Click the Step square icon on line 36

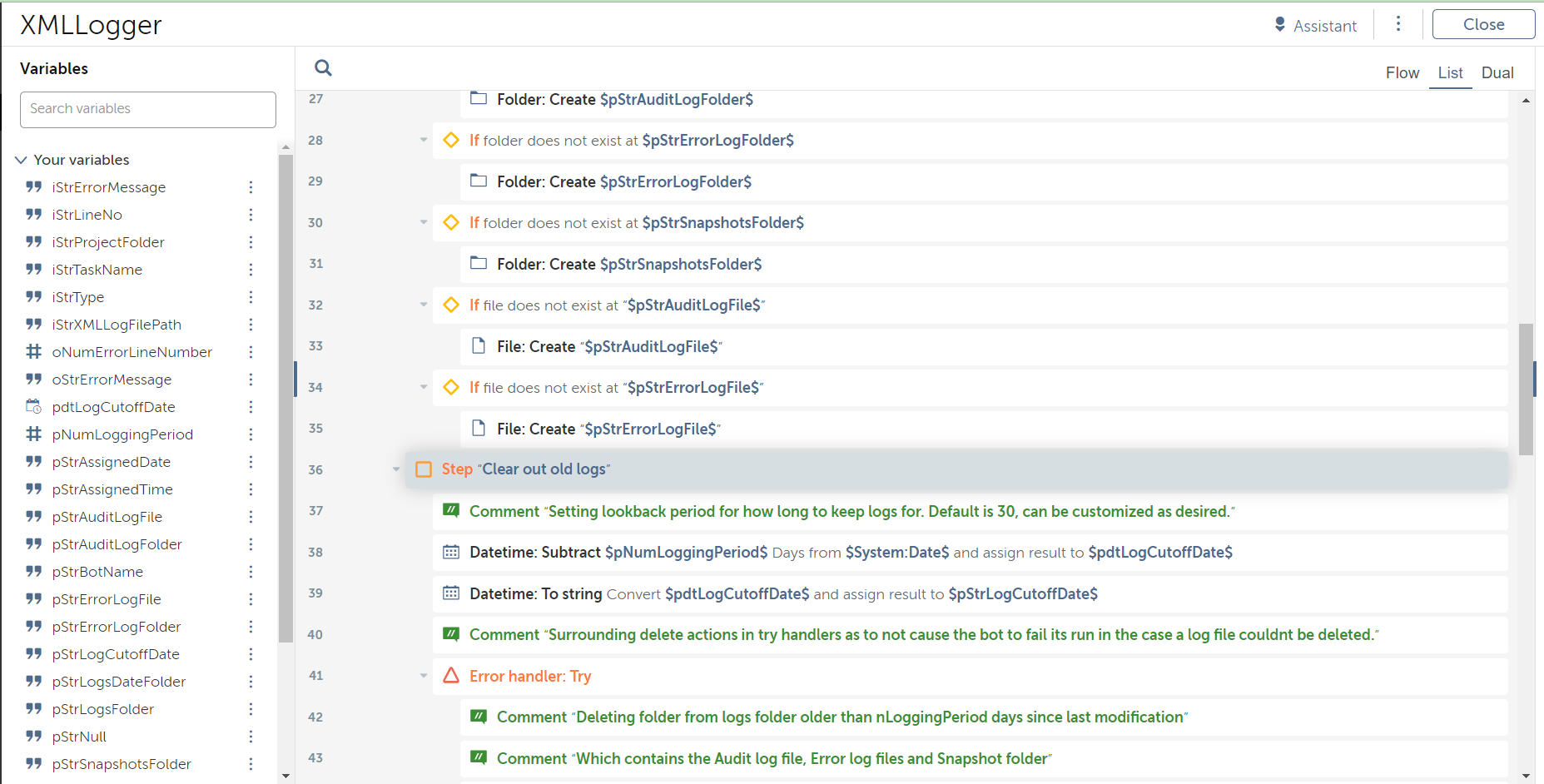click(x=424, y=469)
